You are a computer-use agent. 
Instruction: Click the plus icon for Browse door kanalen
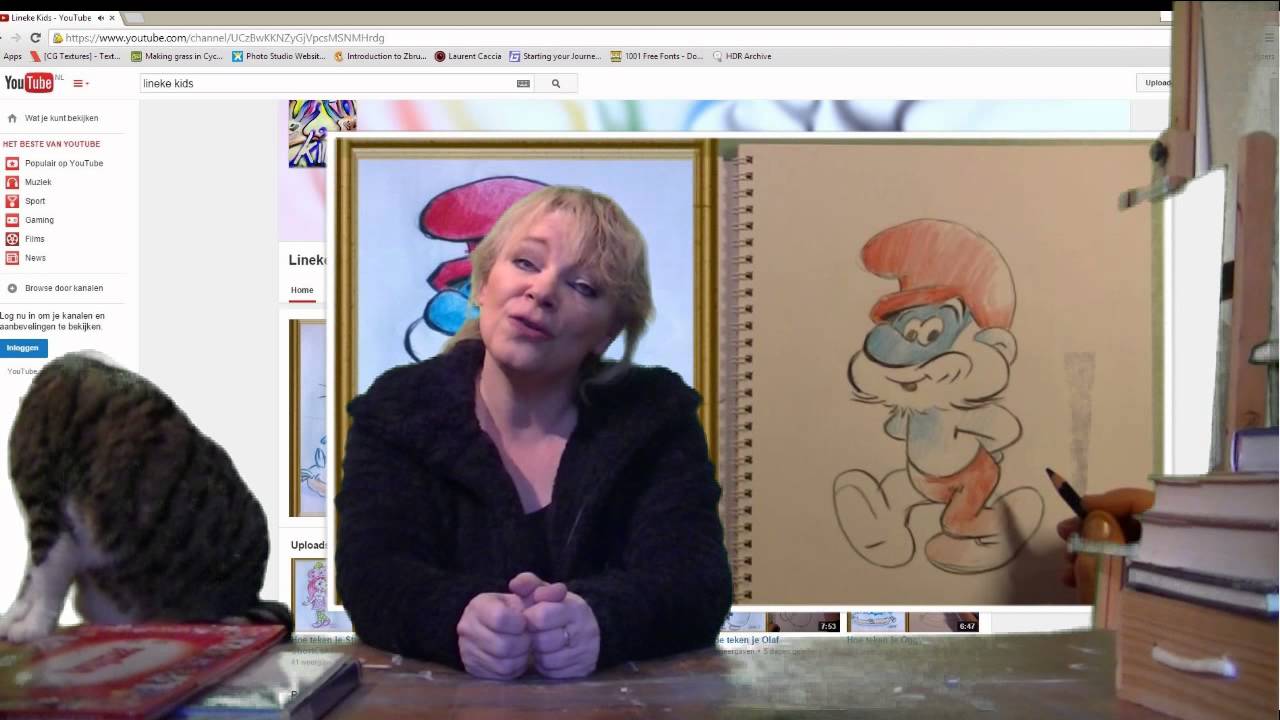point(12,288)
